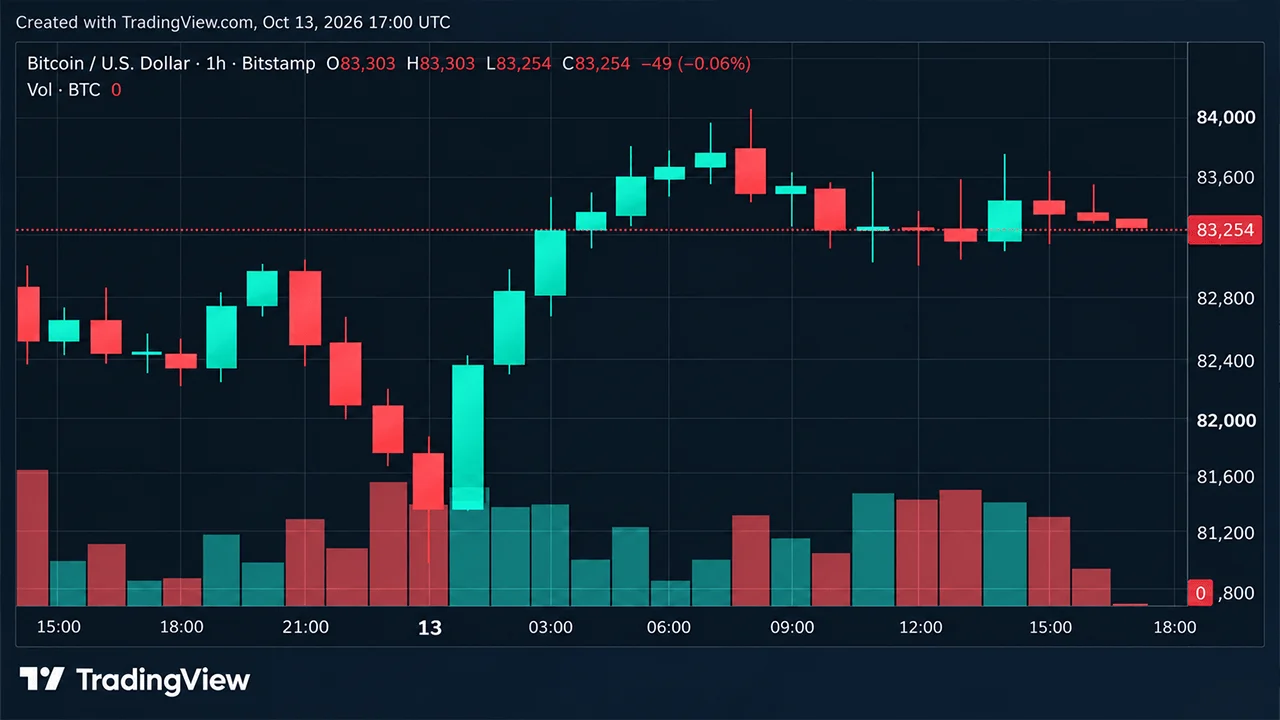Image resolution: width=1280 pixels, height=720 pixels.
Task: Click the red 83,254 current price tag
Action: [1225, 231]
